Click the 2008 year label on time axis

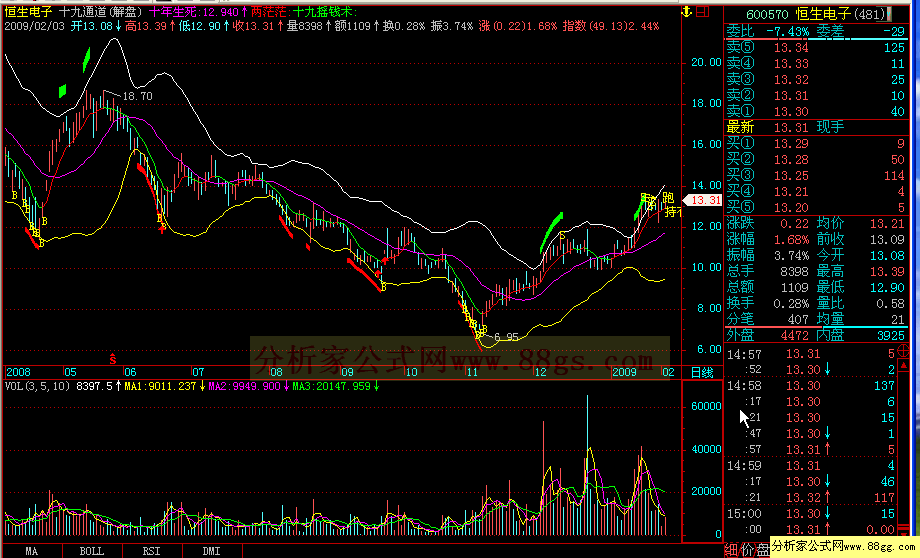point(18,372)
